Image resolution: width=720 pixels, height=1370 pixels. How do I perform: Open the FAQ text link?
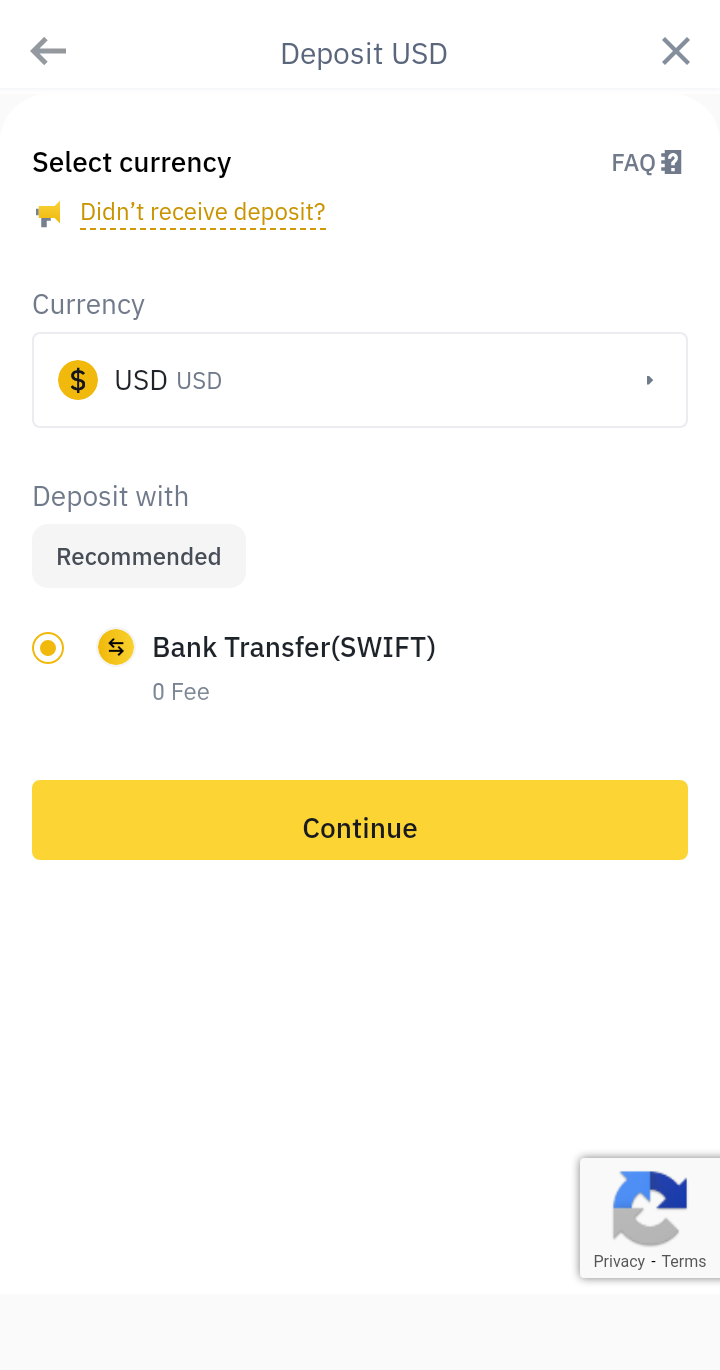(x=633, y=163)
